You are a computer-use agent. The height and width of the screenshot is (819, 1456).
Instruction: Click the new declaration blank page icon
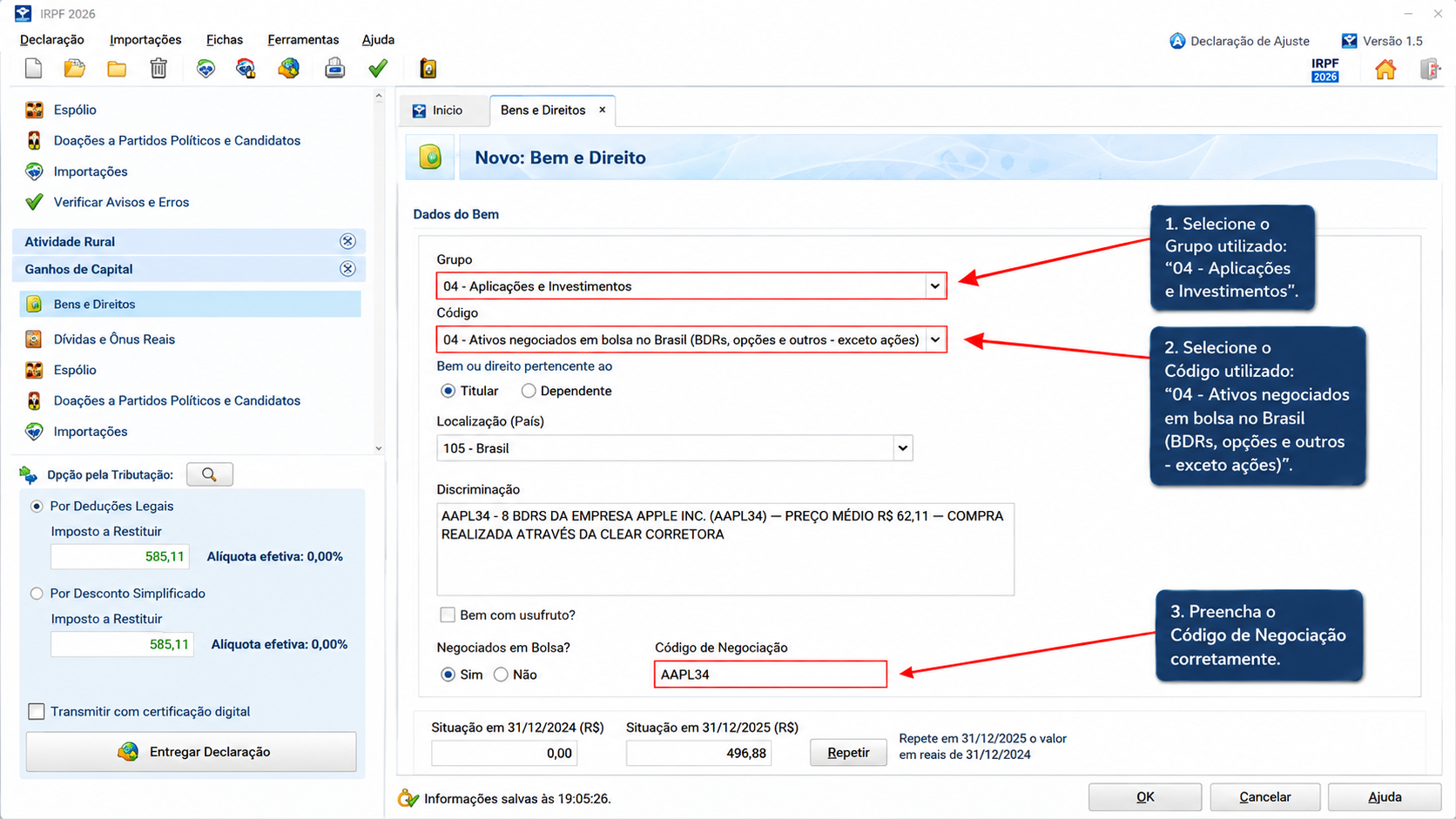point(33,68)
